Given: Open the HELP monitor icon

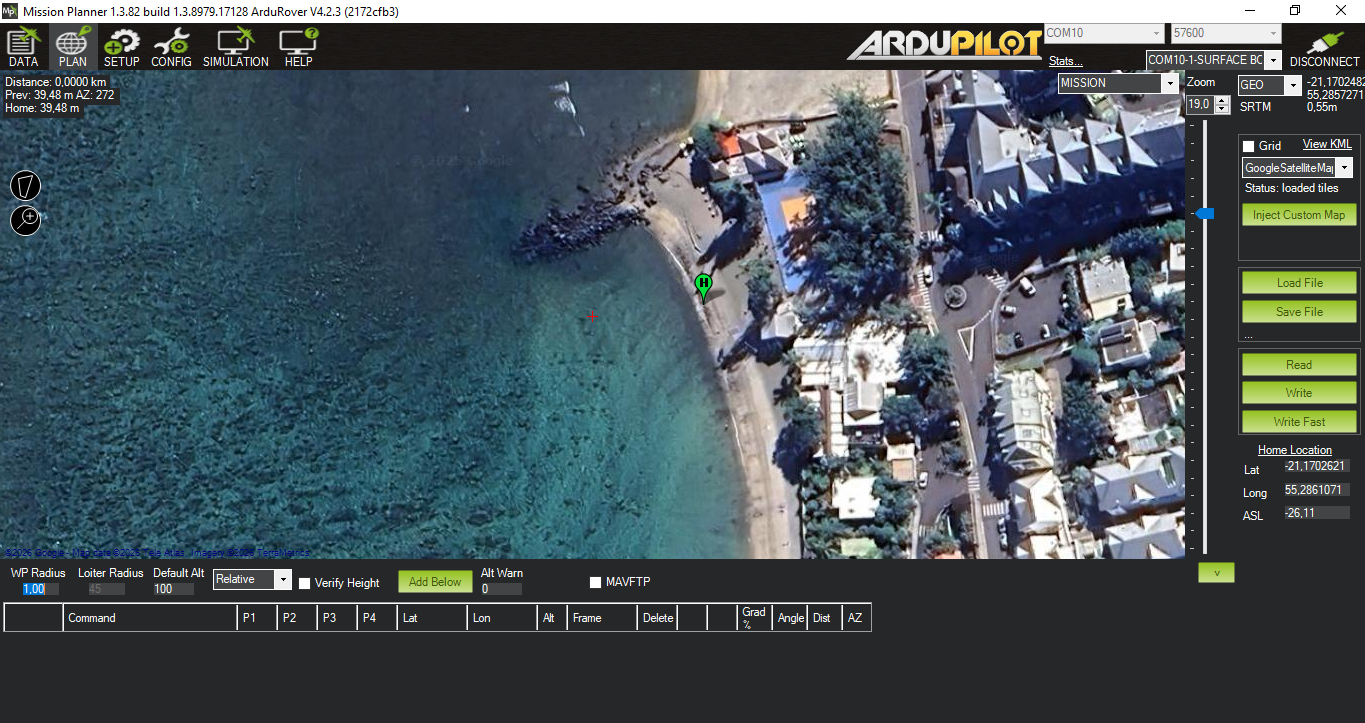Looking at the screenshot, I should pos(298,47).
